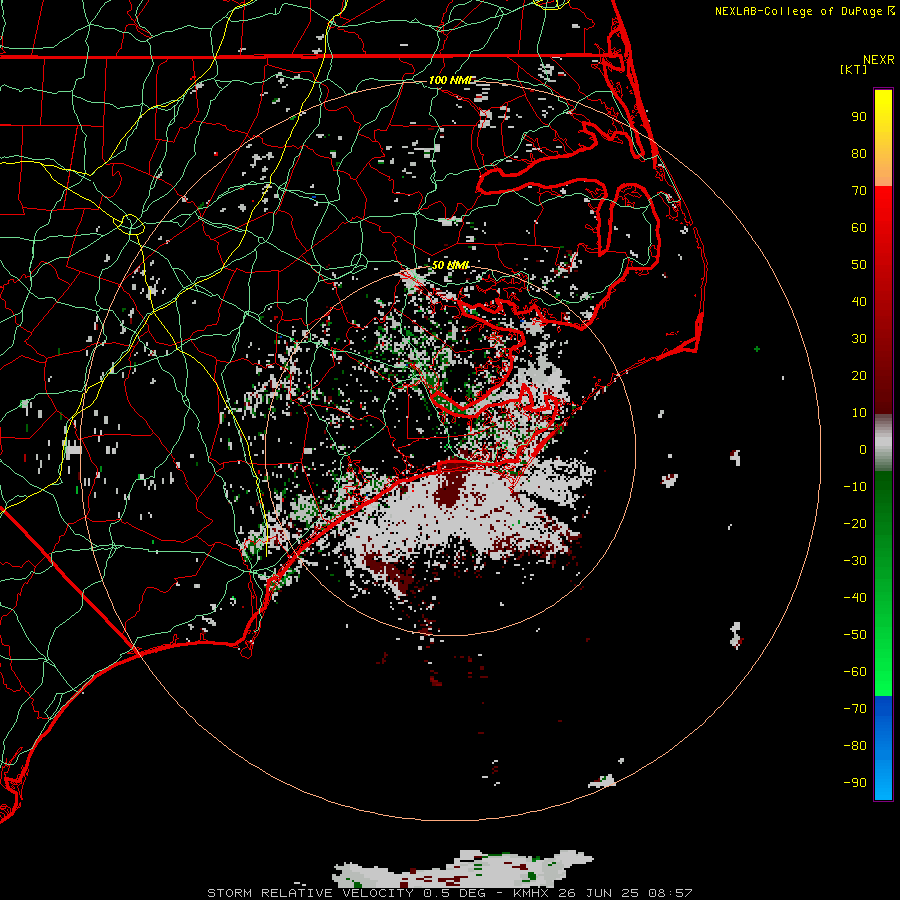Click the -50 value on the velocity scale
The width and height of the screenshot is (900, 900).
(855, 635)
